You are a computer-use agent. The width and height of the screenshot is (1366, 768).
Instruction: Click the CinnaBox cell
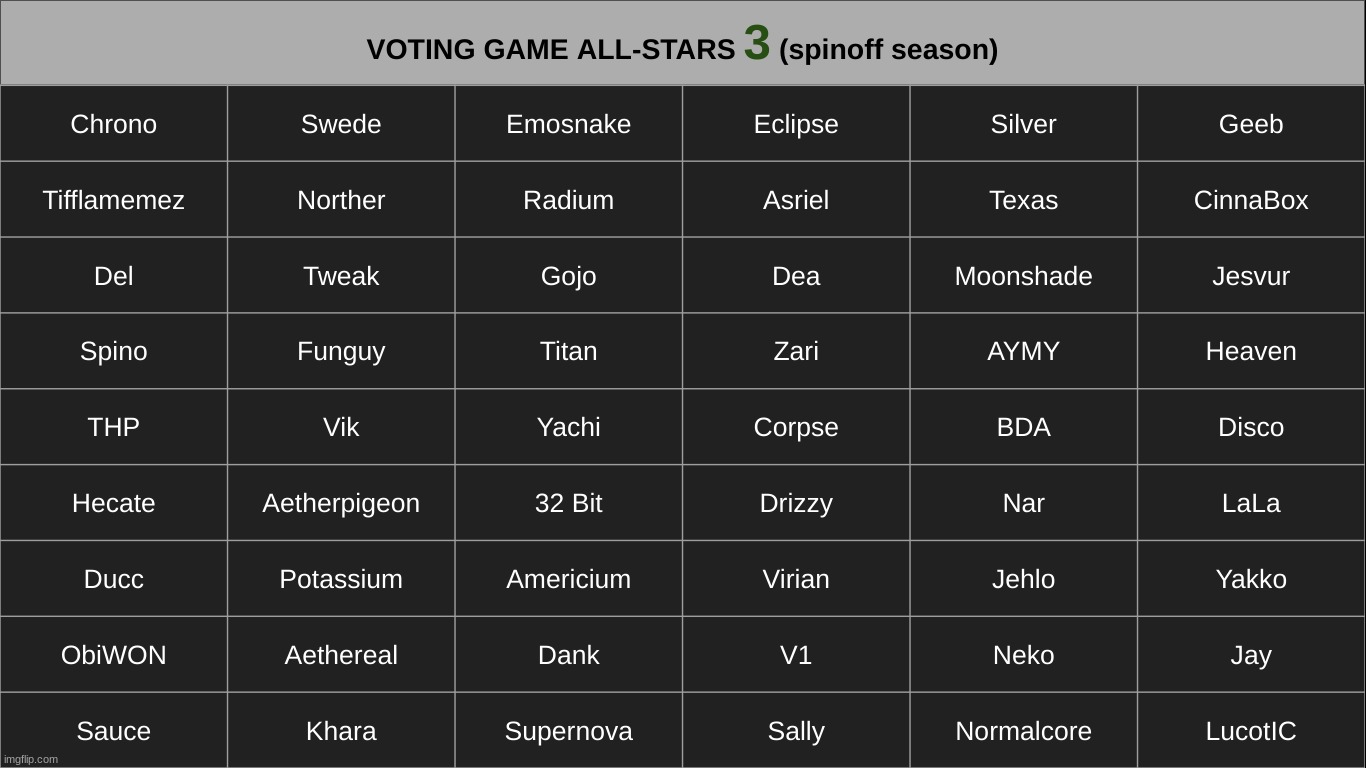coord(1251,200)
